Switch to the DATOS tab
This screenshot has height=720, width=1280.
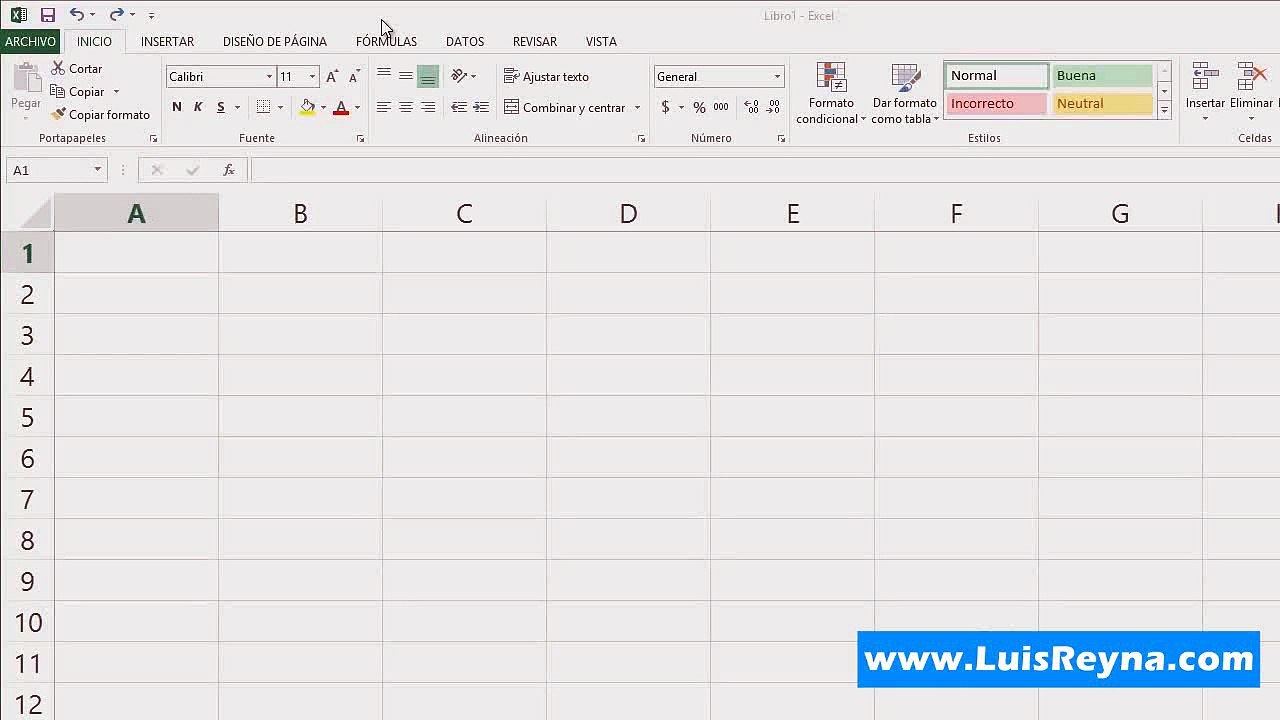[465, 41]
